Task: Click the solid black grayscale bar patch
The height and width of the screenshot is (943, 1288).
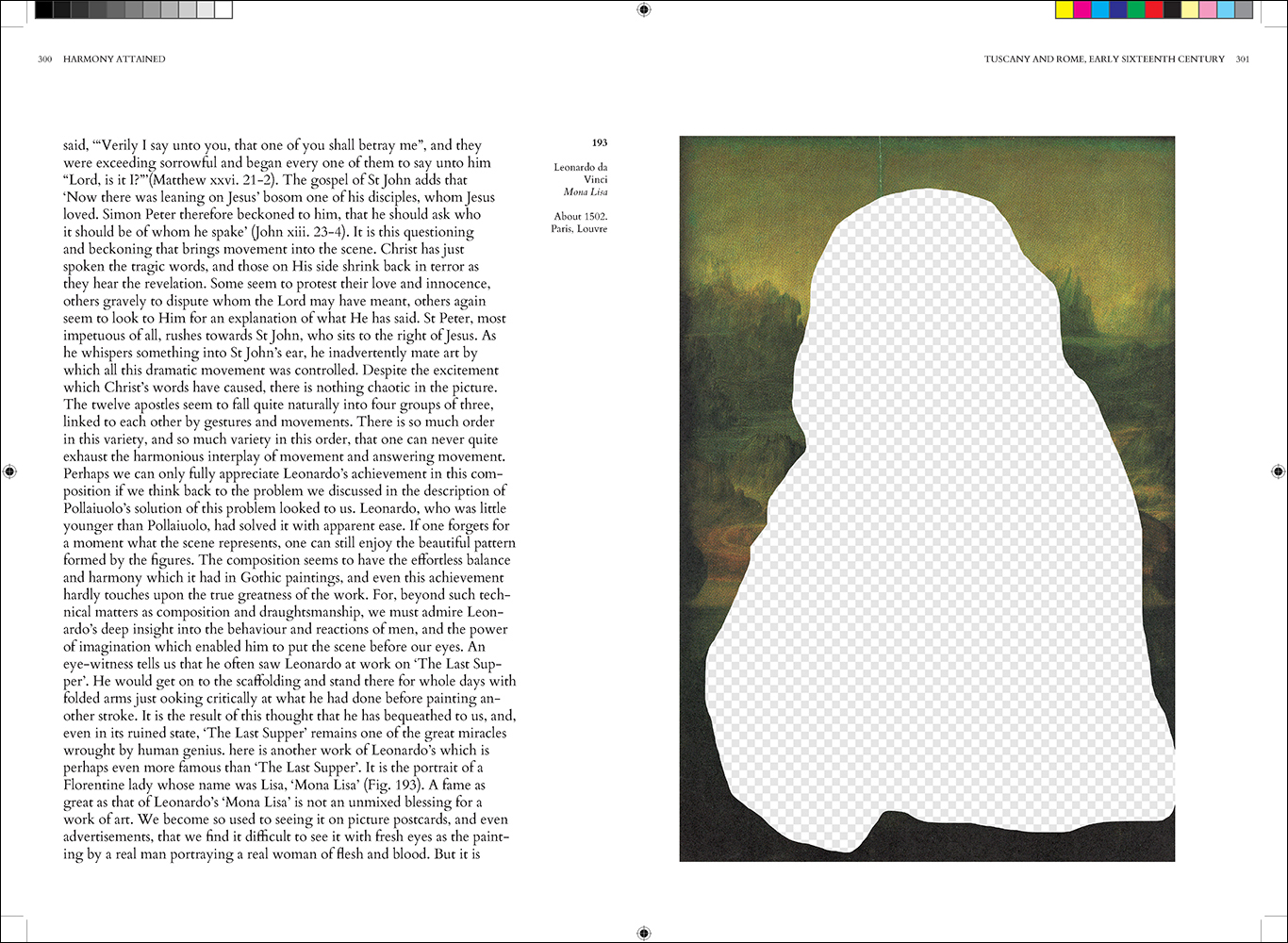Action: (x=44, y=9)
